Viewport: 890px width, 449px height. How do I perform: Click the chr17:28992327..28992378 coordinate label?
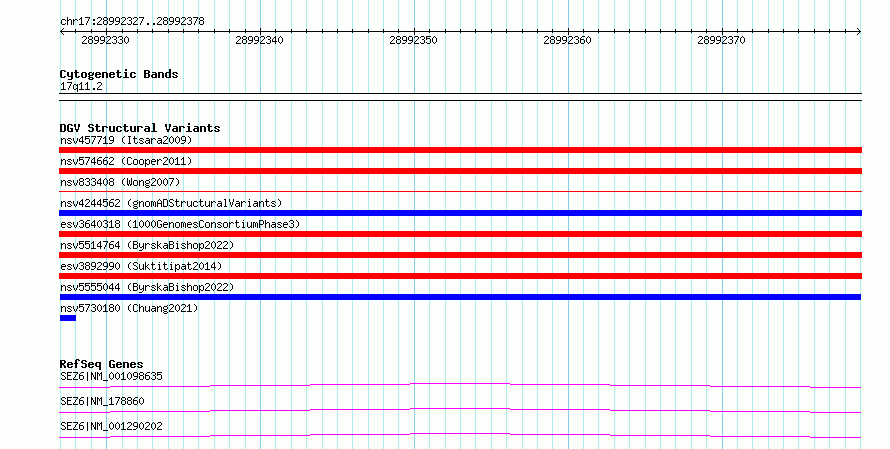coord(132,22)
